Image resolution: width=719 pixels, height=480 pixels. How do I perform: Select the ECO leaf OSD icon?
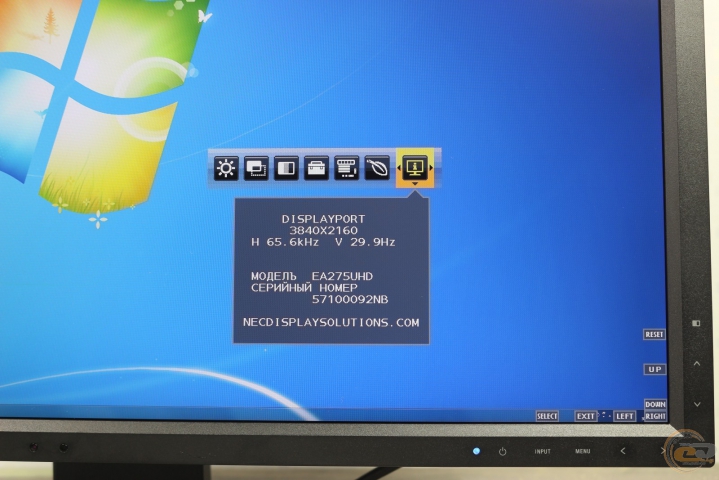pyautogui.click(x=377, y=168)
